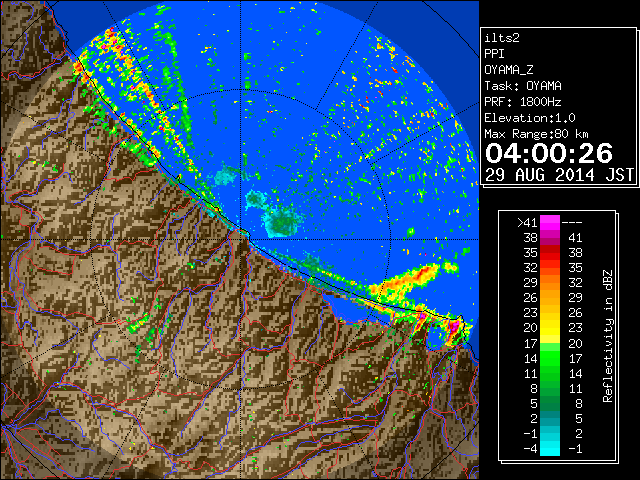Click the '---' legend label
Image resolution: width=640 pixels, height=480 pixels.
572,223
